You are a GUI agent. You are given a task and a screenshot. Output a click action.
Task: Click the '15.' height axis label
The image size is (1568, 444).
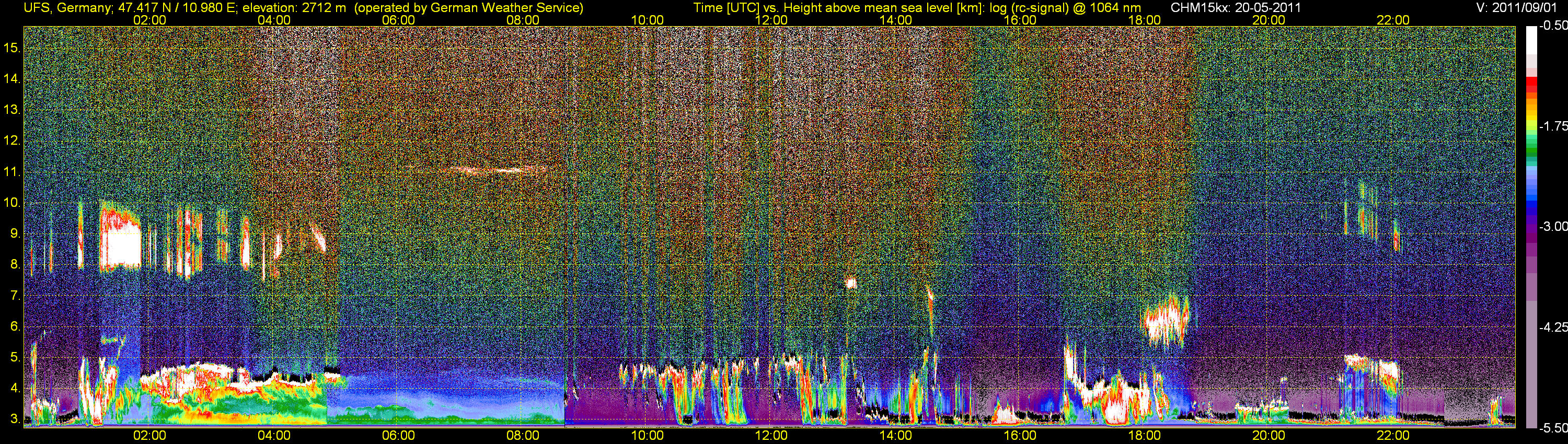pos(13,48)
